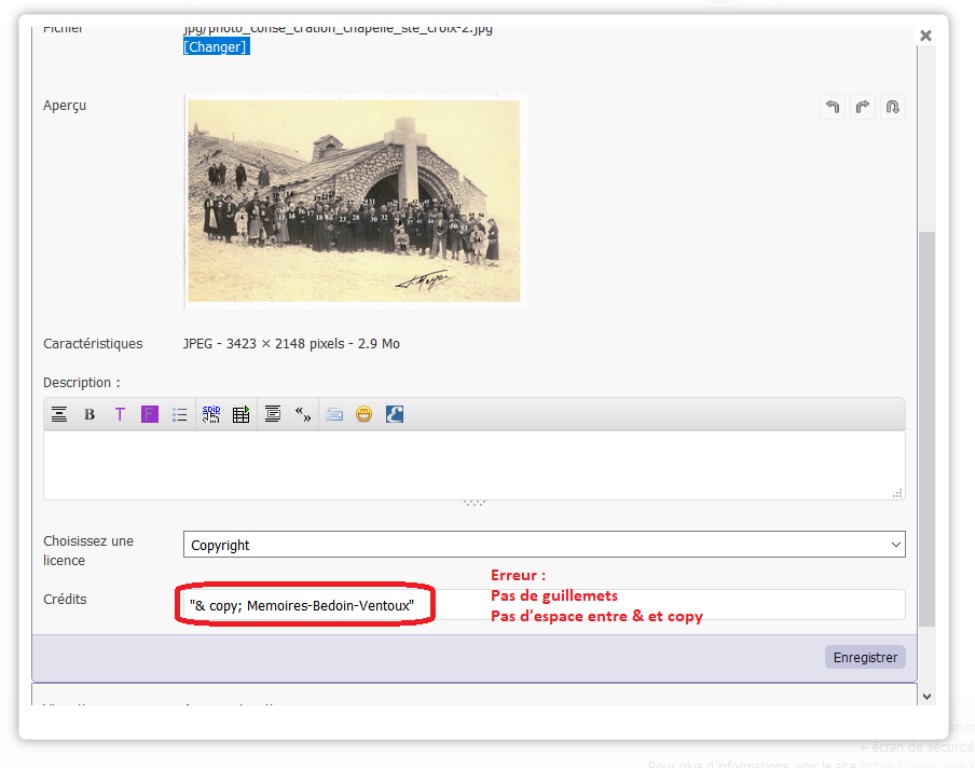Click the block quote icon
The image size is (975, 768).
tap(272, 414)
